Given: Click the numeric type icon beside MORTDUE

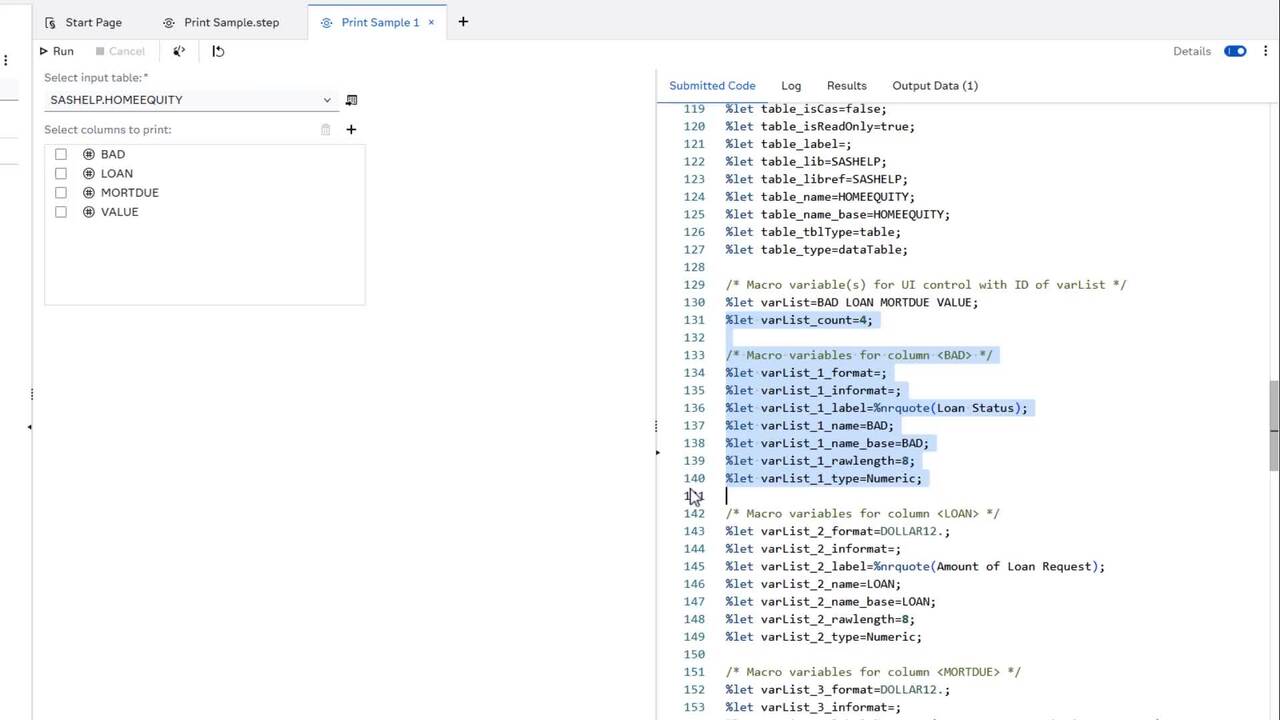Looking at the screenshot, I should 89,193.
